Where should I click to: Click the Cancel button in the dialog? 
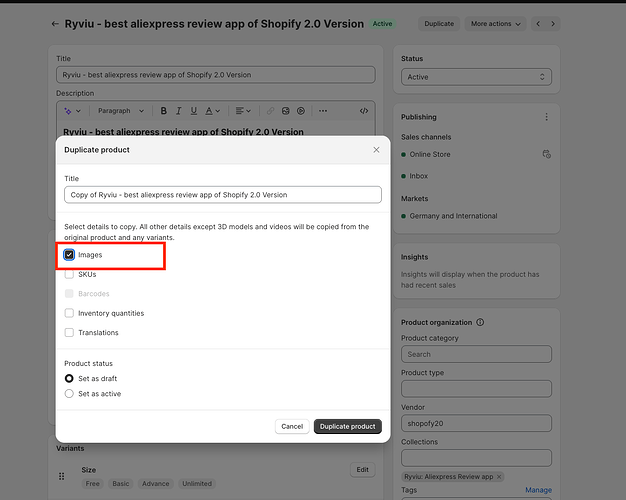point(291,426)
